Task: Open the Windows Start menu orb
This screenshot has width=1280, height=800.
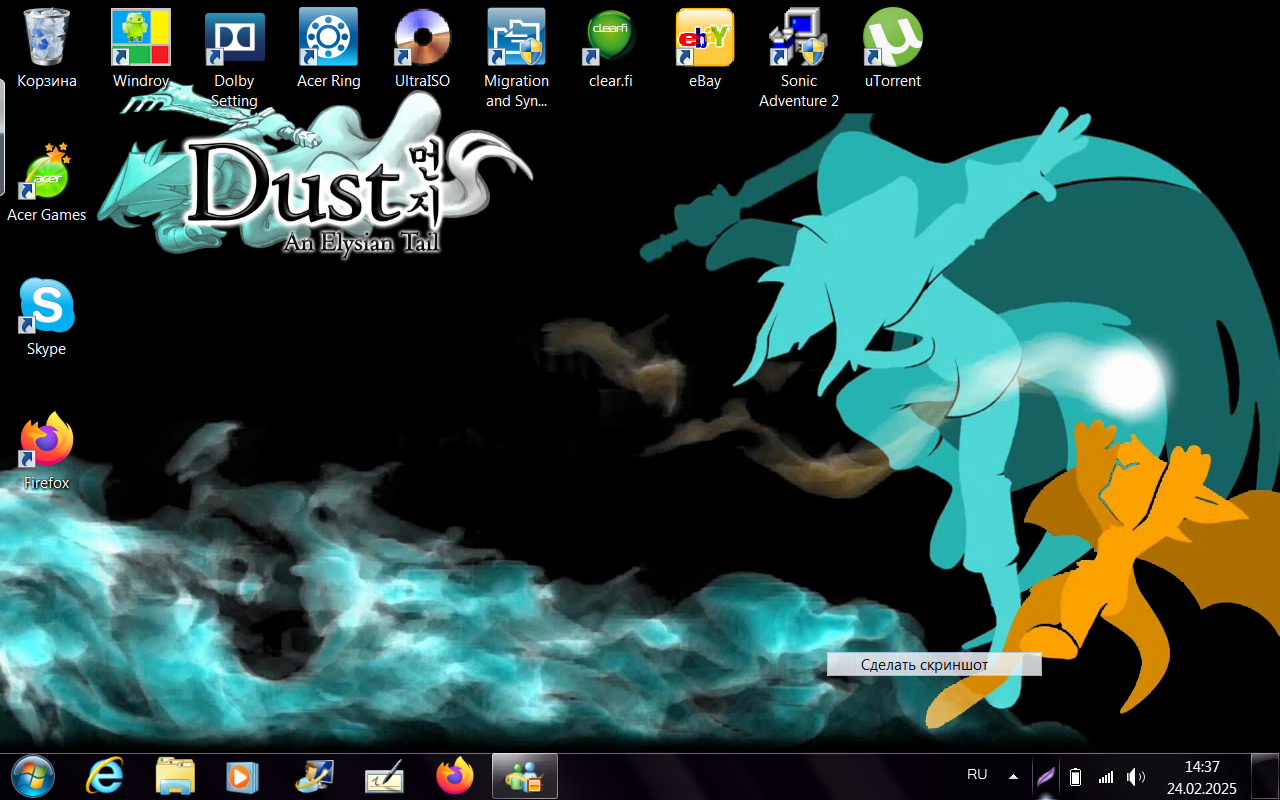Action: click(x=33, y=776)
